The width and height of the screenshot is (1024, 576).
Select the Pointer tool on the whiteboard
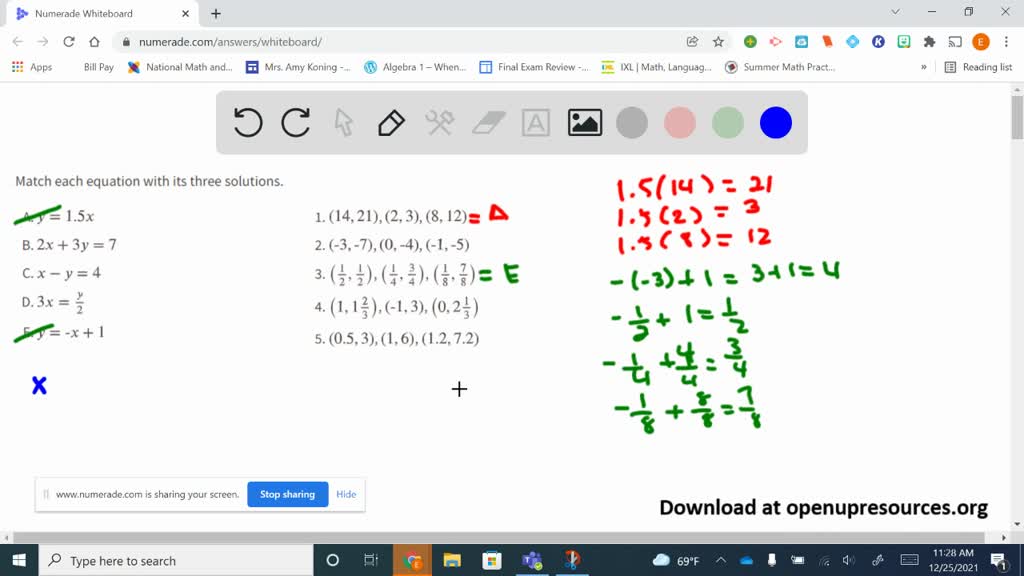coord(342,122)
